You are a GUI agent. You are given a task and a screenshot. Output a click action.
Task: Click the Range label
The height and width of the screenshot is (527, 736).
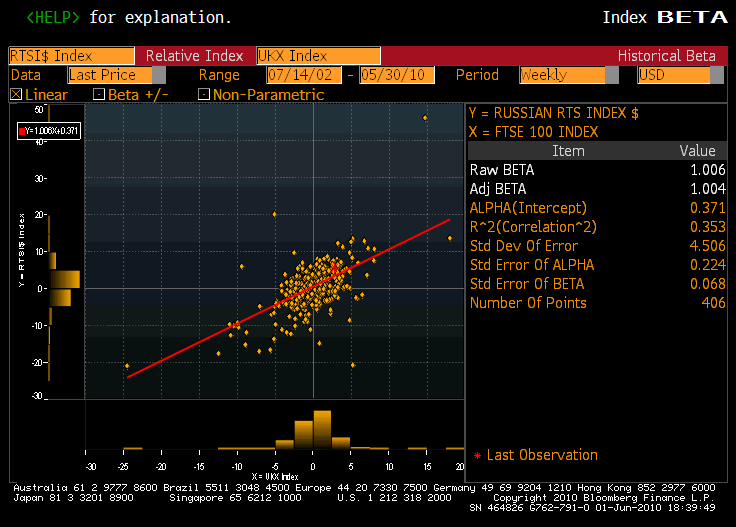coord(219,75)
